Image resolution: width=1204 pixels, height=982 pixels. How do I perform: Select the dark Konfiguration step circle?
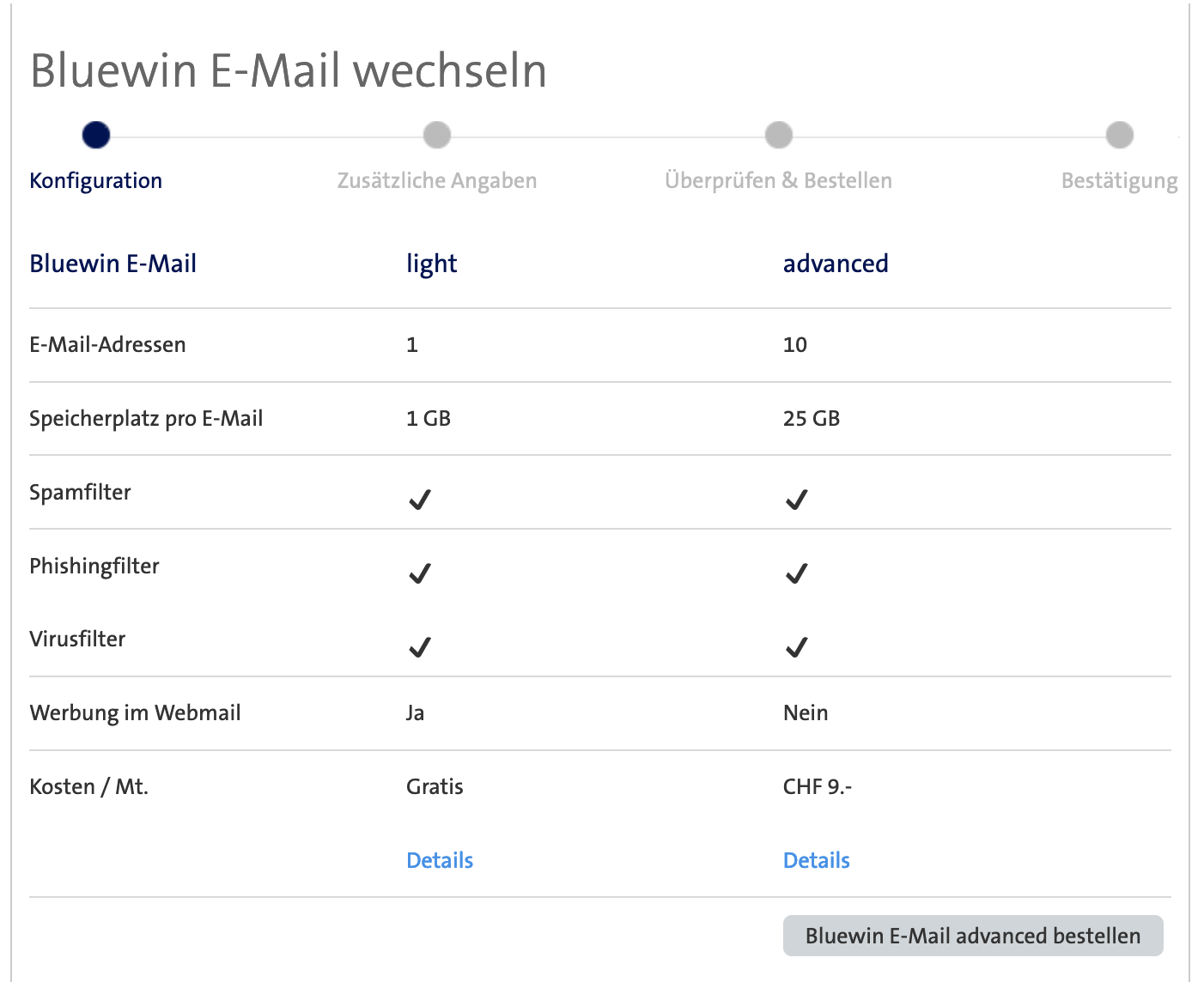pos(96,135)
